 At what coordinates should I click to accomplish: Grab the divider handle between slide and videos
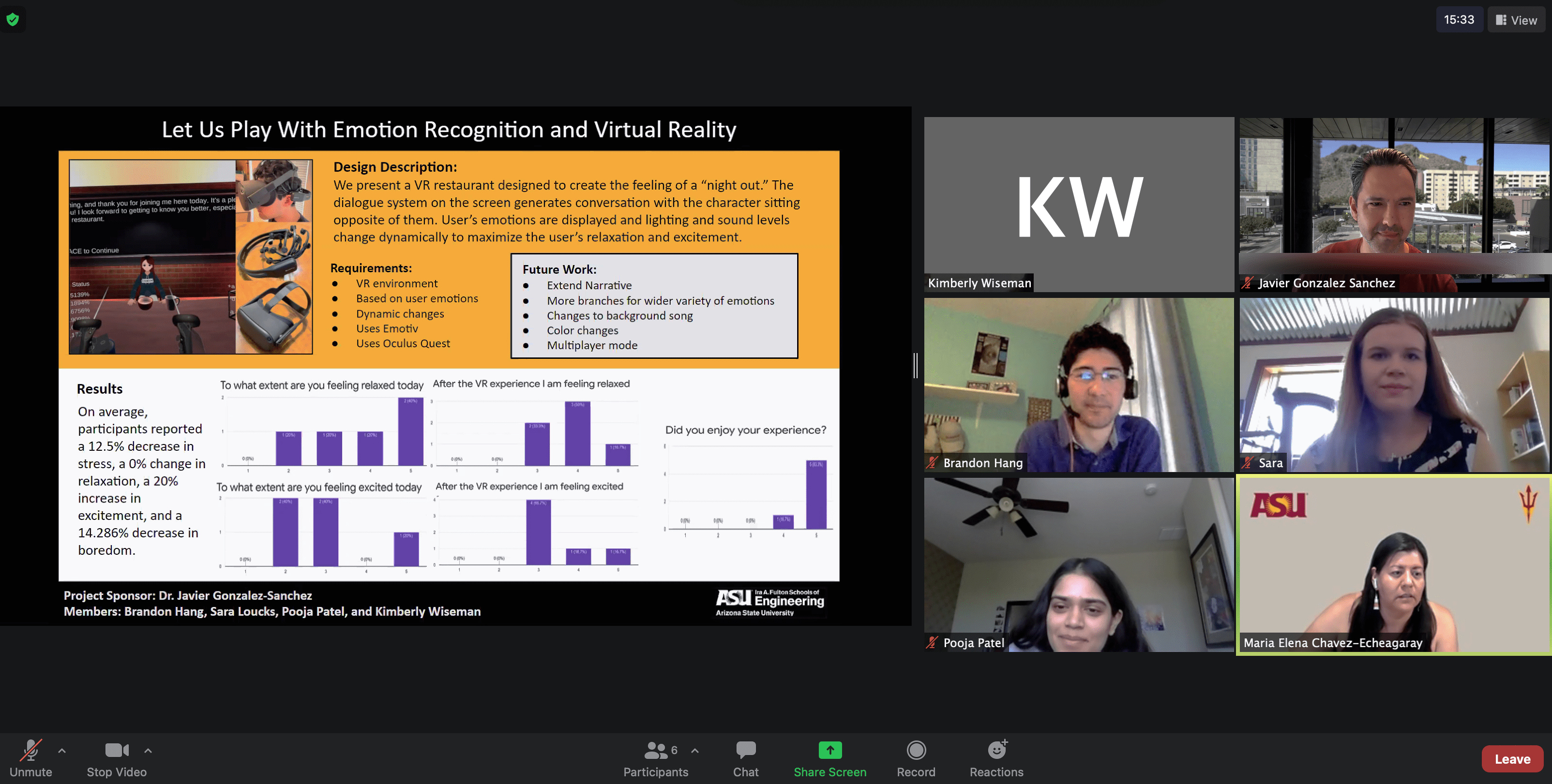coord(916,366)
